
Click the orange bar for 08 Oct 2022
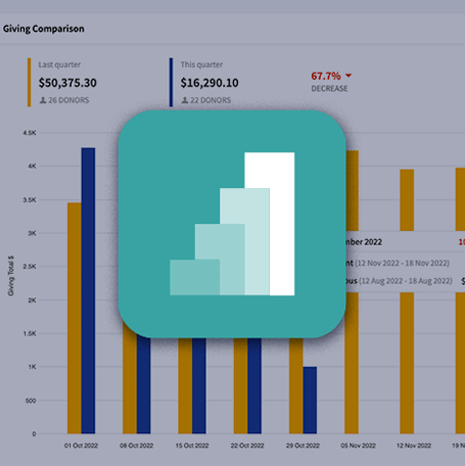(x=130, y=377)
